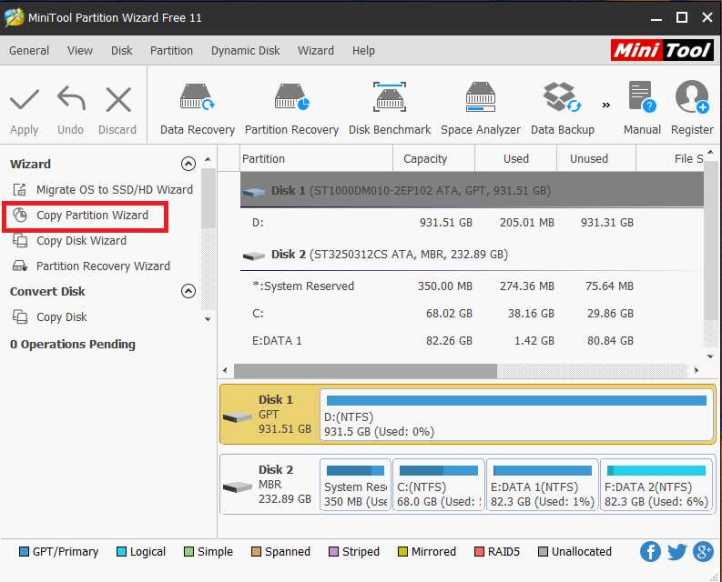Collapse the Convert Disk section
The image size is (722, 582).
[x=188, y=291]
